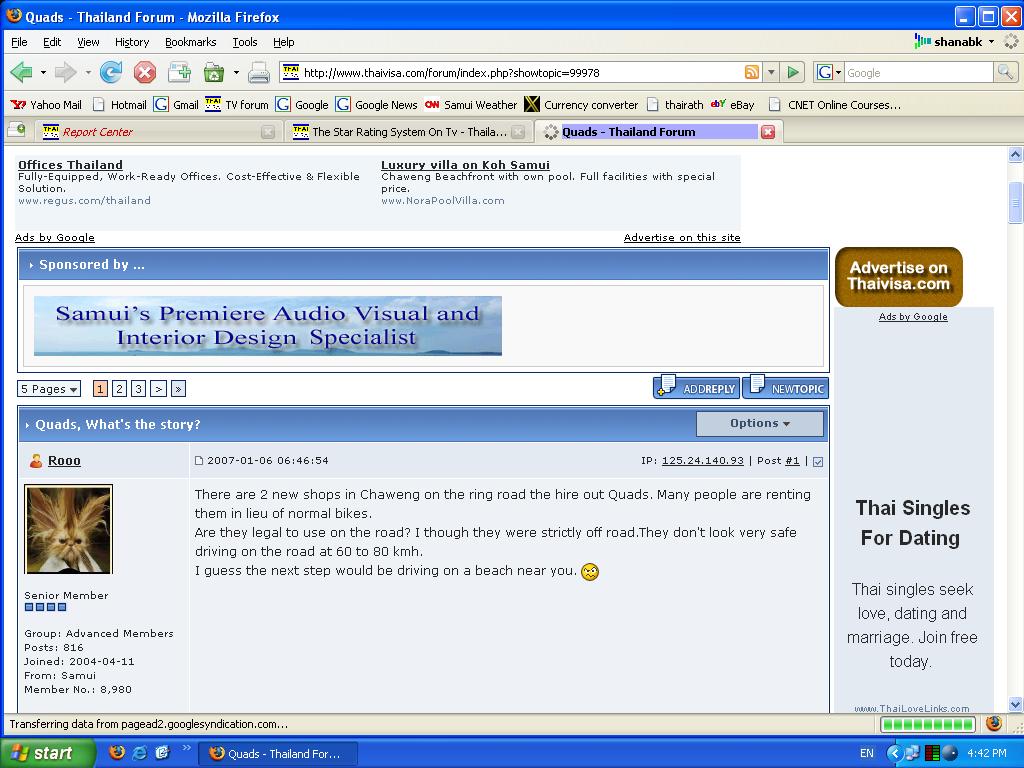Open a new tab with the New Tab icon

[x=179, y=72]
